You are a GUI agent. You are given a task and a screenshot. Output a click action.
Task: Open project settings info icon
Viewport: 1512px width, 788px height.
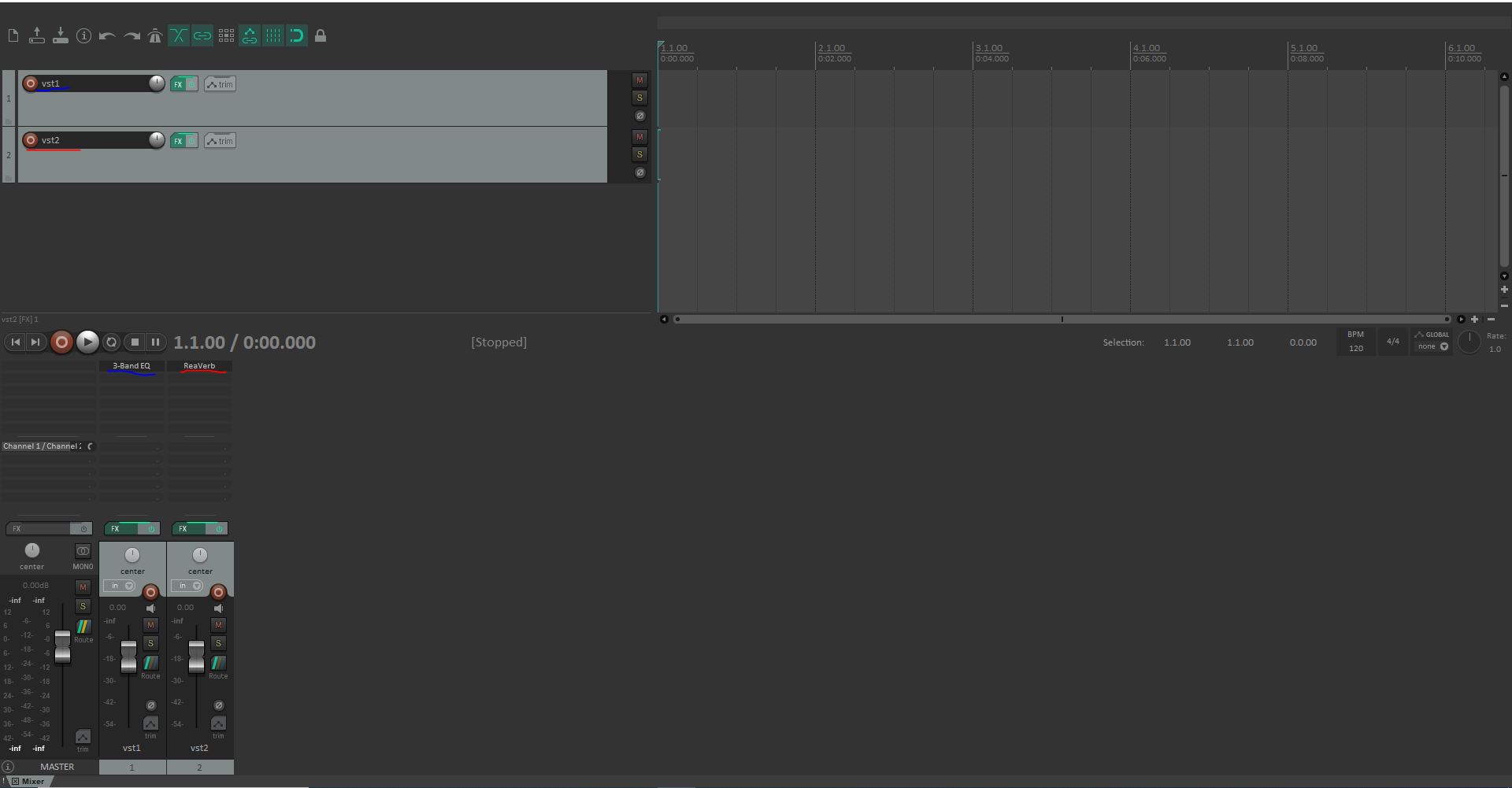(83, 35)
